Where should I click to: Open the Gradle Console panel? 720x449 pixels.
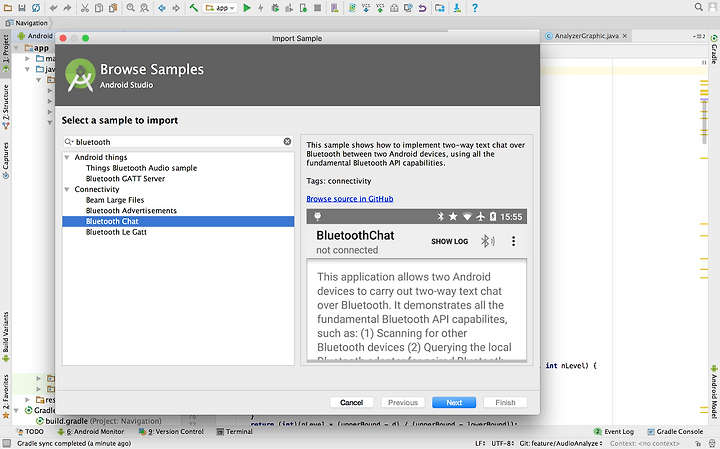(x=675, y=432)
